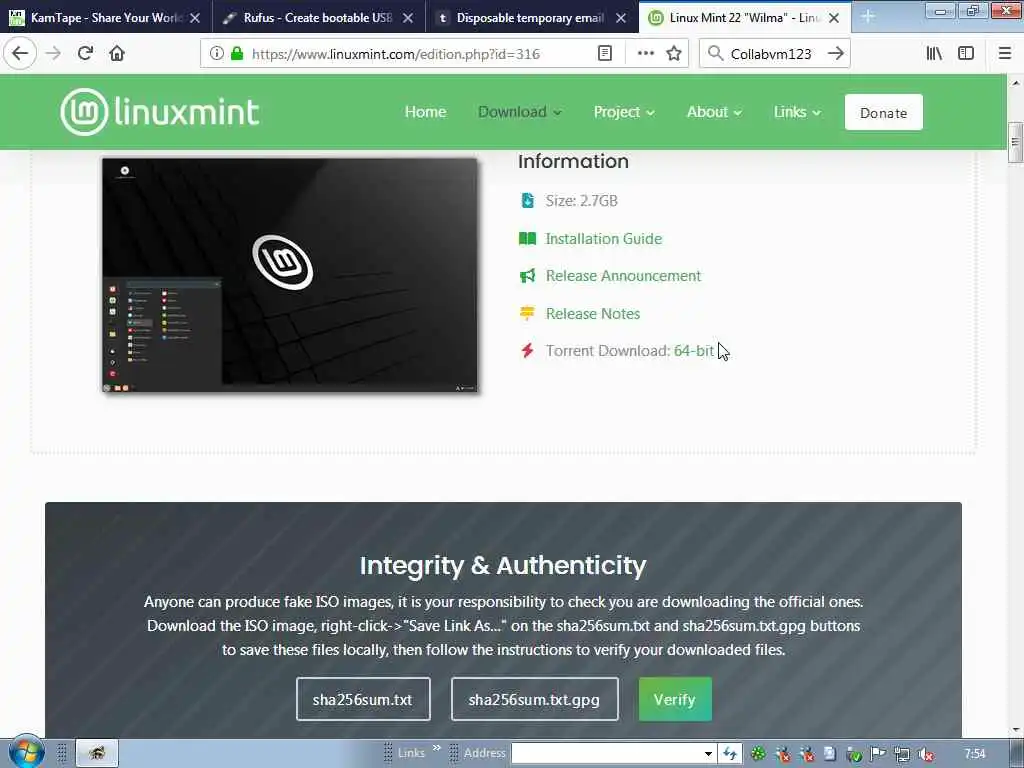Expand the Links menu on site
The height and width of the screenshot is (768, 1024).
[797, 112]
